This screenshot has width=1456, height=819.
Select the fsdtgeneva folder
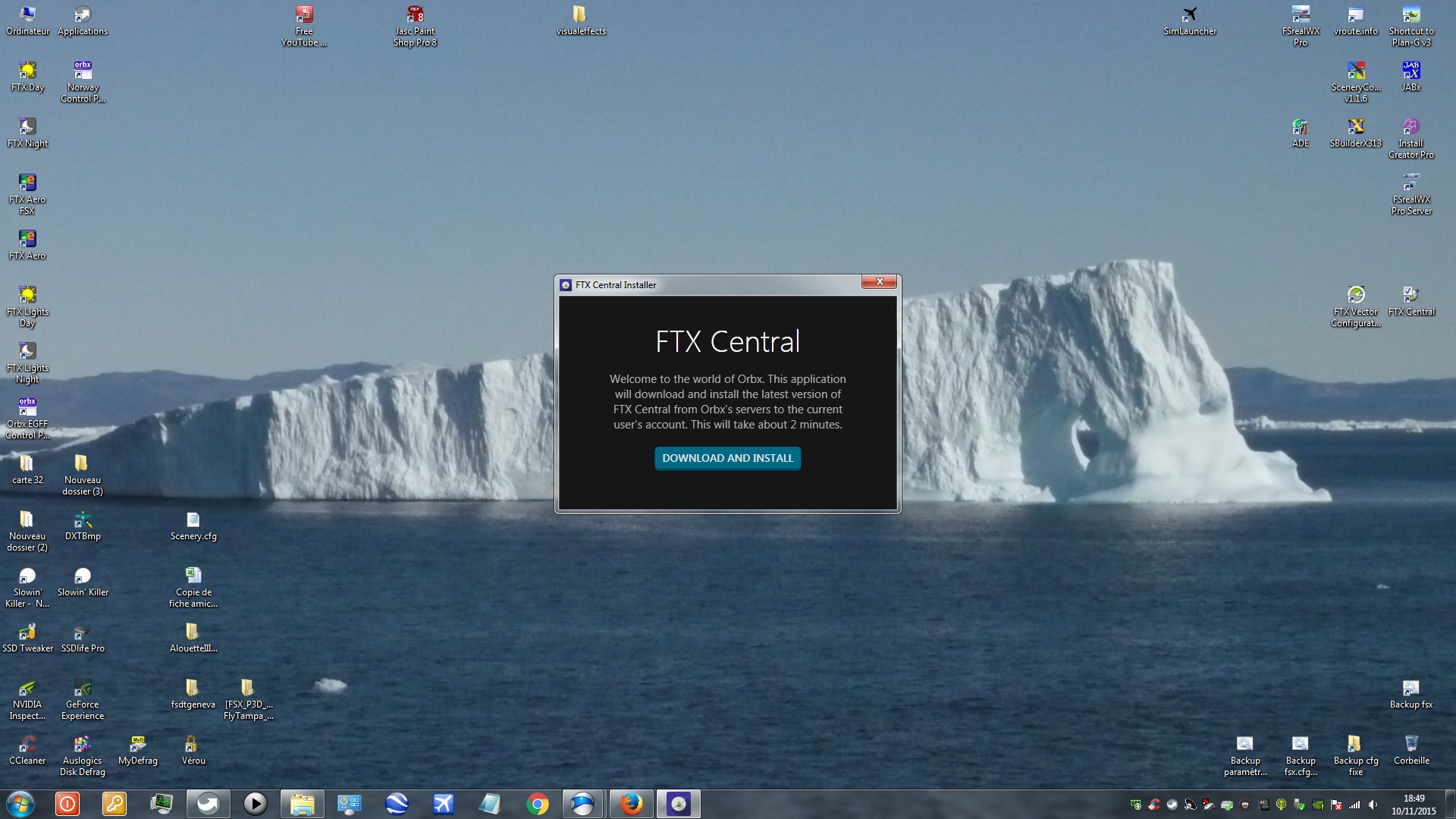(193, 694)
